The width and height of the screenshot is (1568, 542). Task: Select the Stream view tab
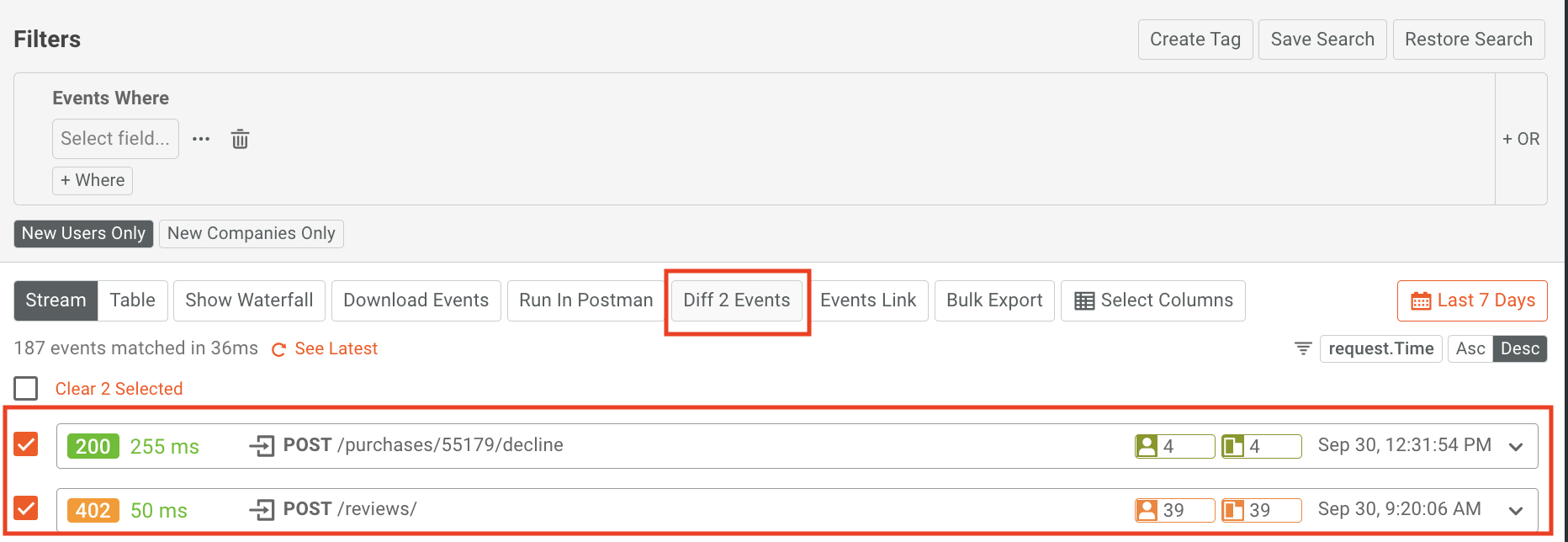56,300
